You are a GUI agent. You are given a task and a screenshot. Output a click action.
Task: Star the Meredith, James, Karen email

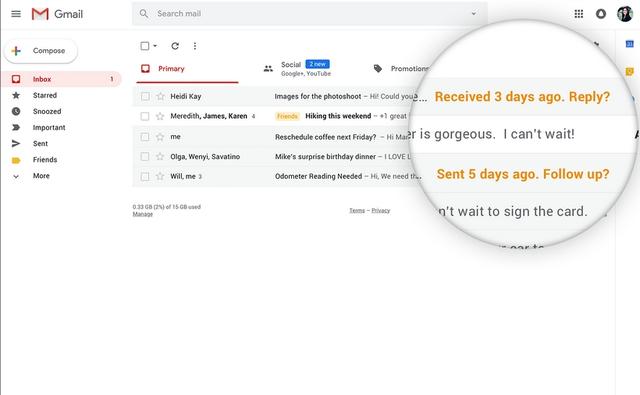coord(160,116)
